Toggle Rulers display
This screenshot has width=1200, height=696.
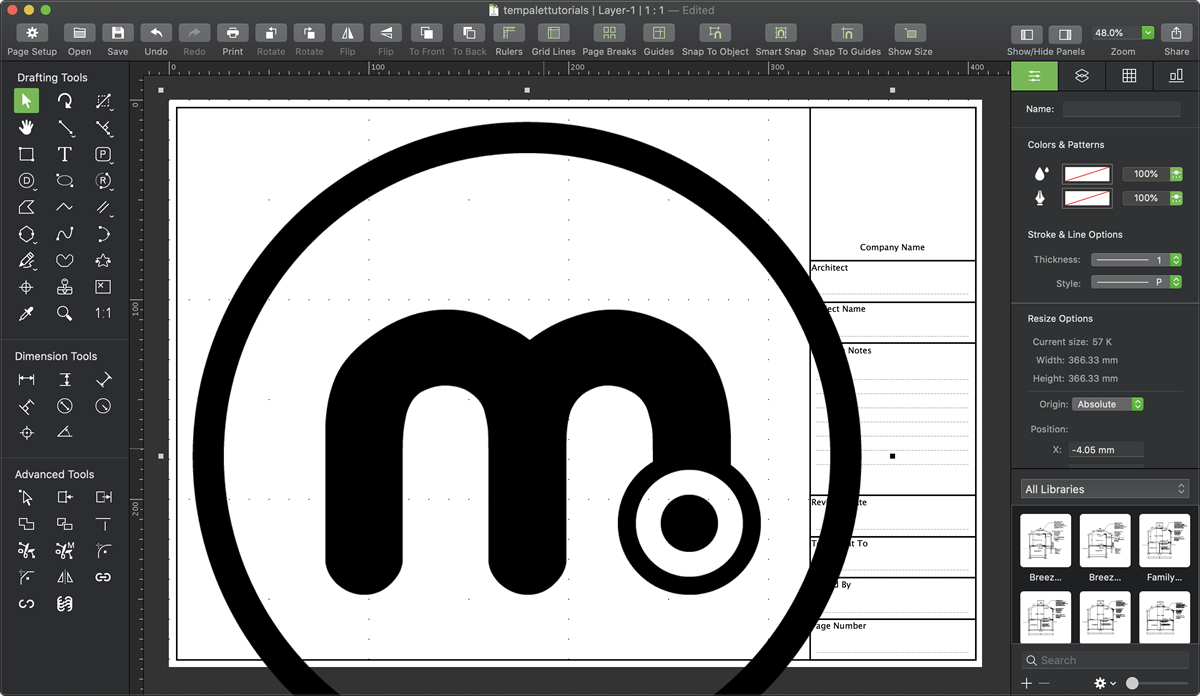click(x=509, y=33)
